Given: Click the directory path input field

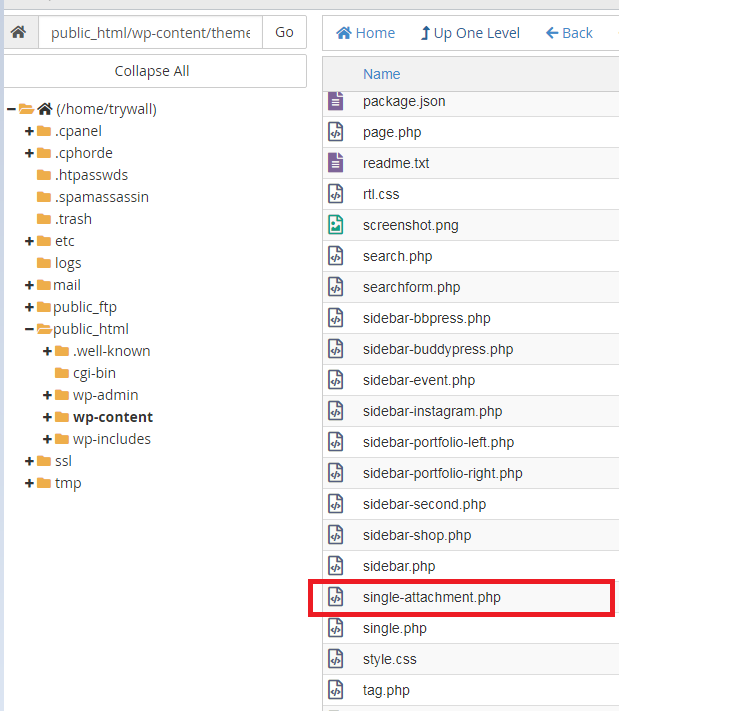Looking at the screenshot, I should 150,33.
